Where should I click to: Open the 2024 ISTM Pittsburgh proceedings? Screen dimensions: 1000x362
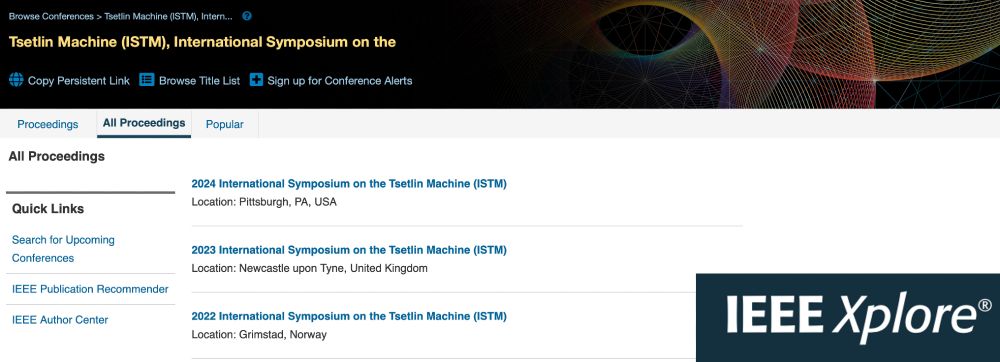click(x=349, y=184)
